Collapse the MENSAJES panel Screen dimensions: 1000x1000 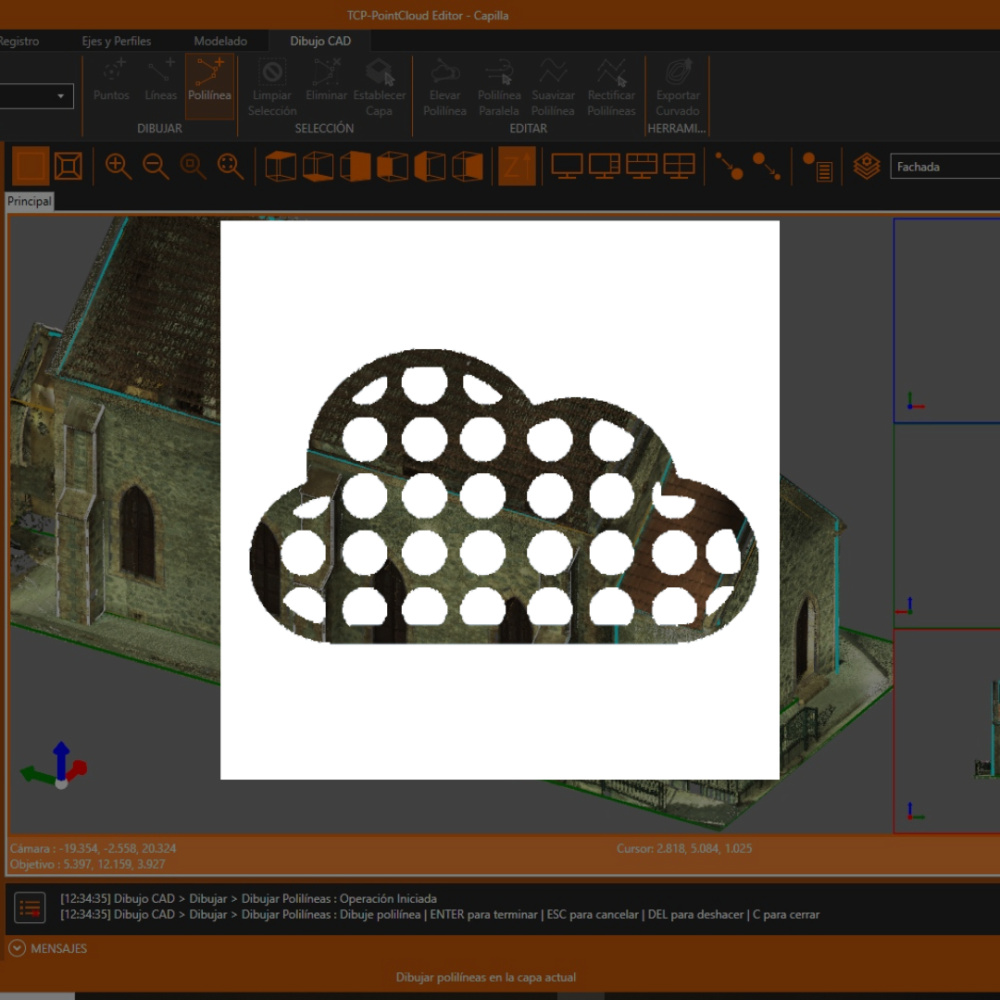pos(17,948)
